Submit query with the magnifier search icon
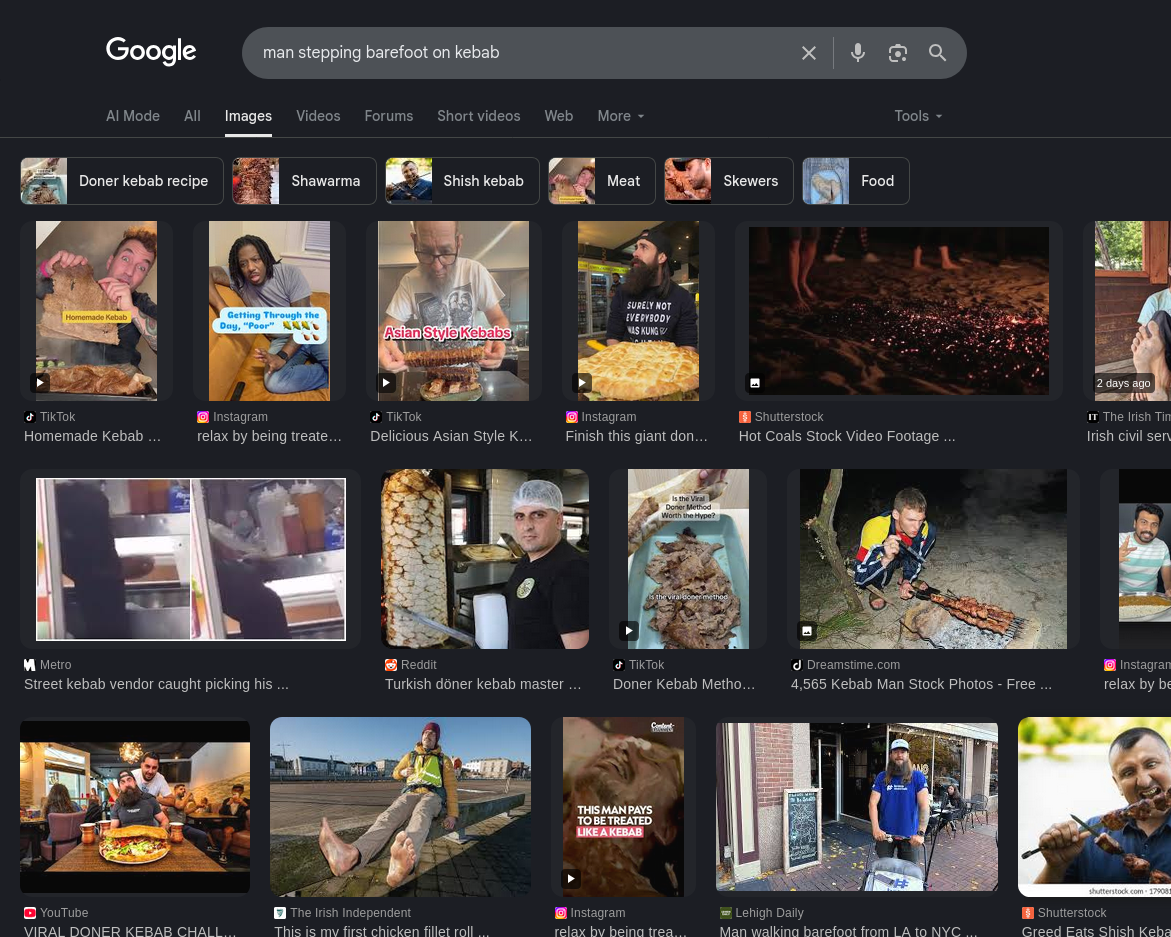The width and height of the screenshot is (1171, 937). pyautogui.click(x=937, y=53)
